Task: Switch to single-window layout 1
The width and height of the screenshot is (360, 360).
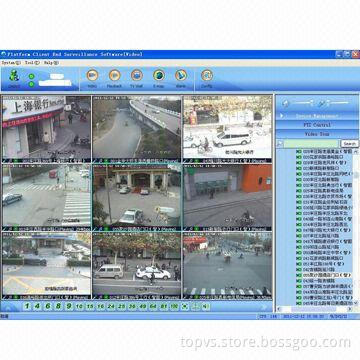Action: click(27, 306)
